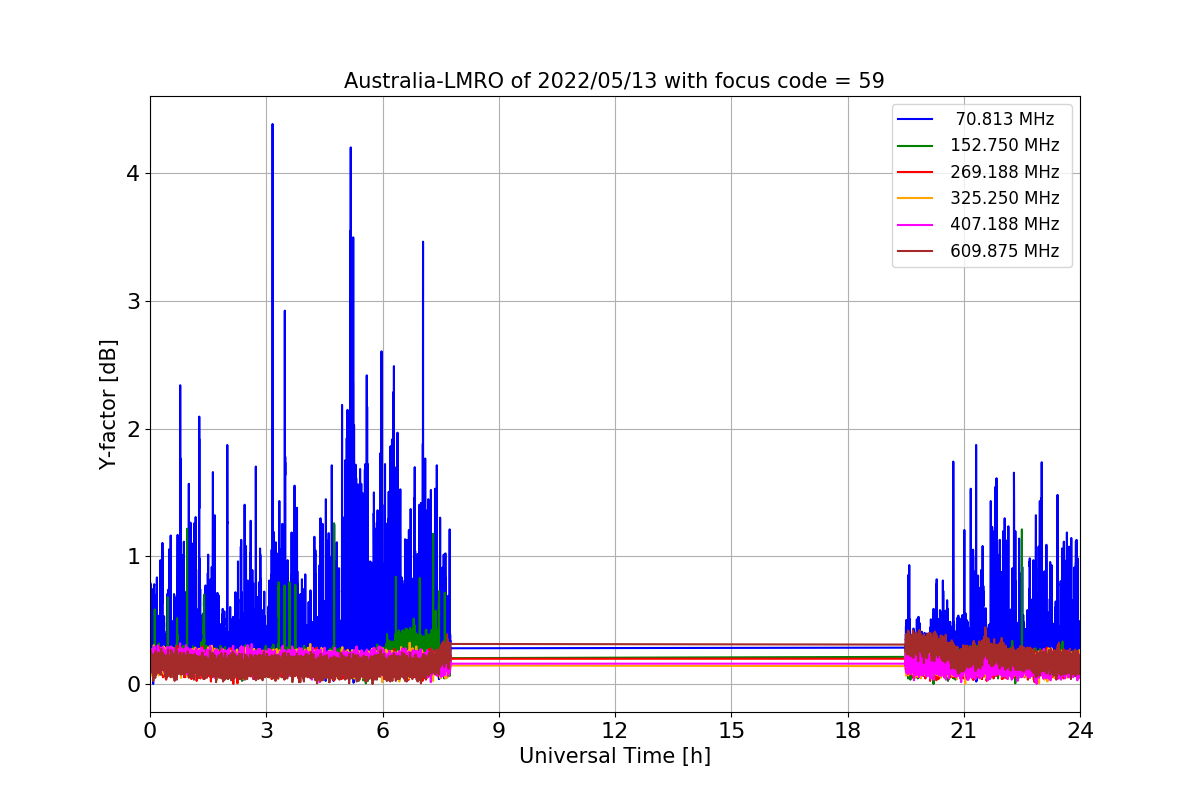
Task: Click x-axis tick label 9
Action: pos(499,731)
